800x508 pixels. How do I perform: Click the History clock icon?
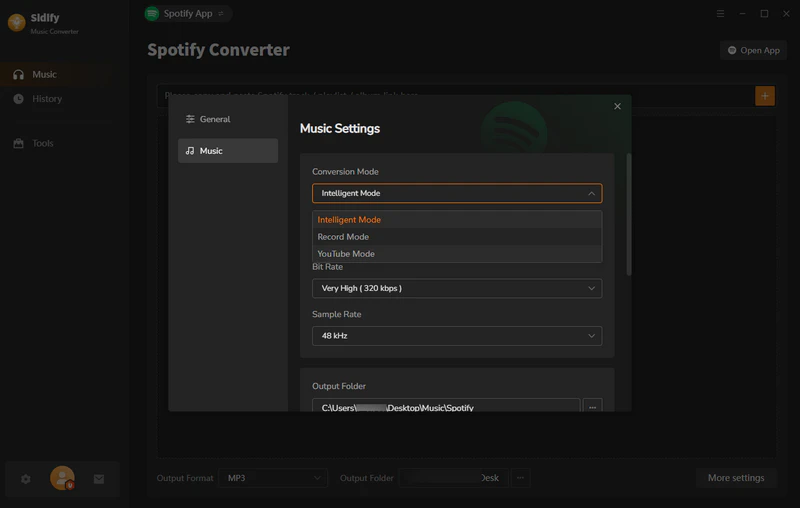(18, 99)
